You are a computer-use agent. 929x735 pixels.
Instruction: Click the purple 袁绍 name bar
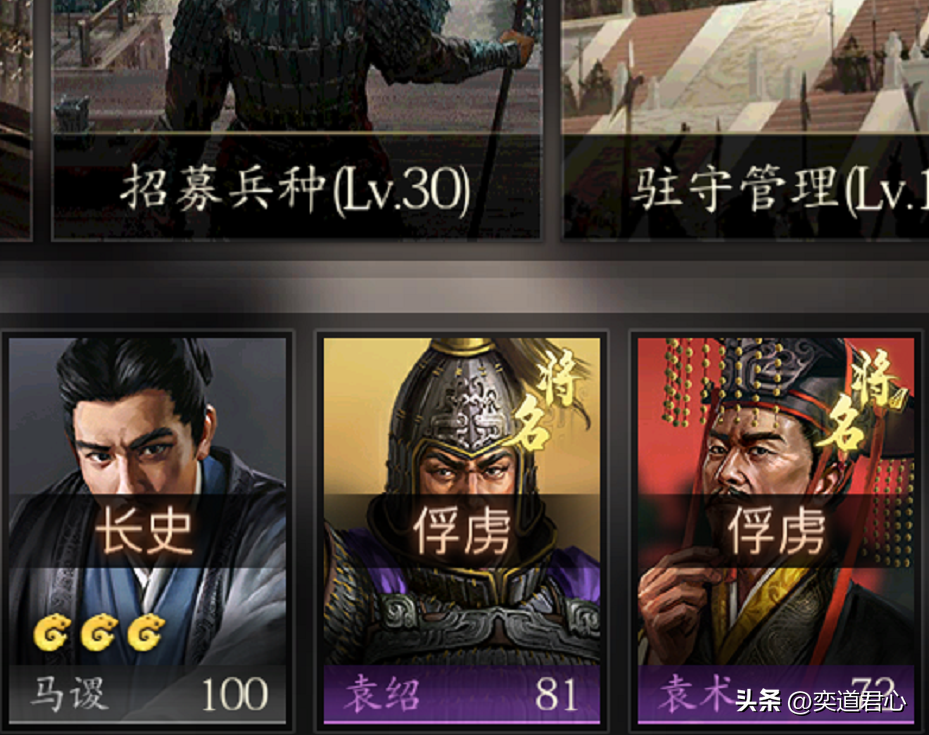click(462, 694)
